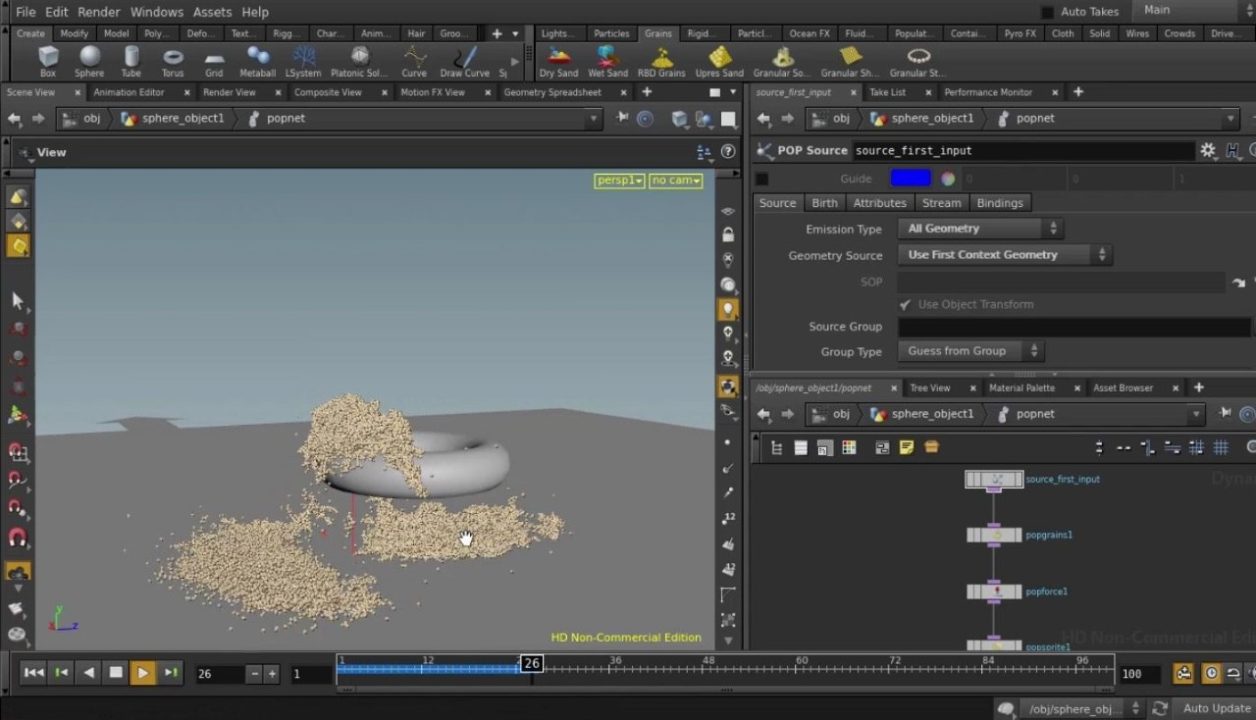1256x720 pixels.
Task: Select the arrow Select tool in viewport toolbar
Action: [x=16, y=301]
